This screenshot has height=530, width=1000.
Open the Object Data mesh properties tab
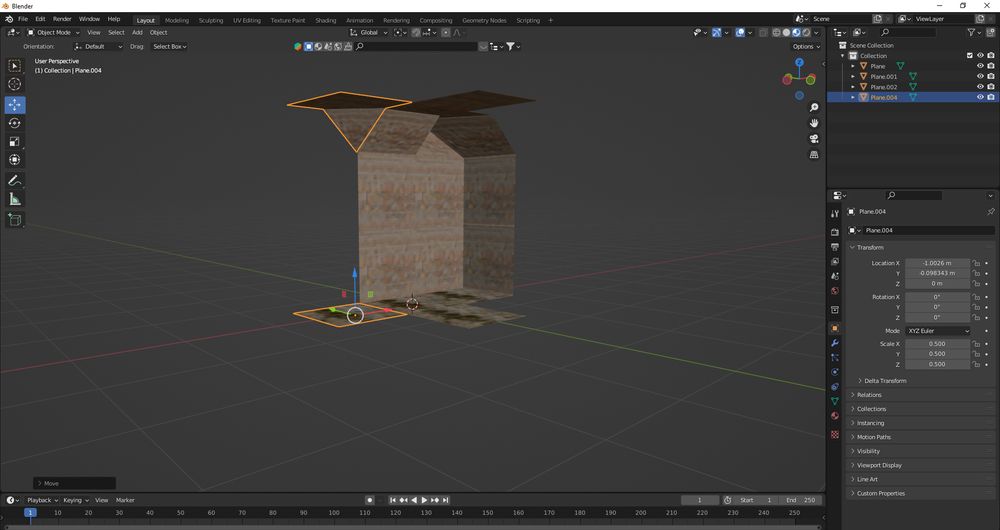coord(835,401)
